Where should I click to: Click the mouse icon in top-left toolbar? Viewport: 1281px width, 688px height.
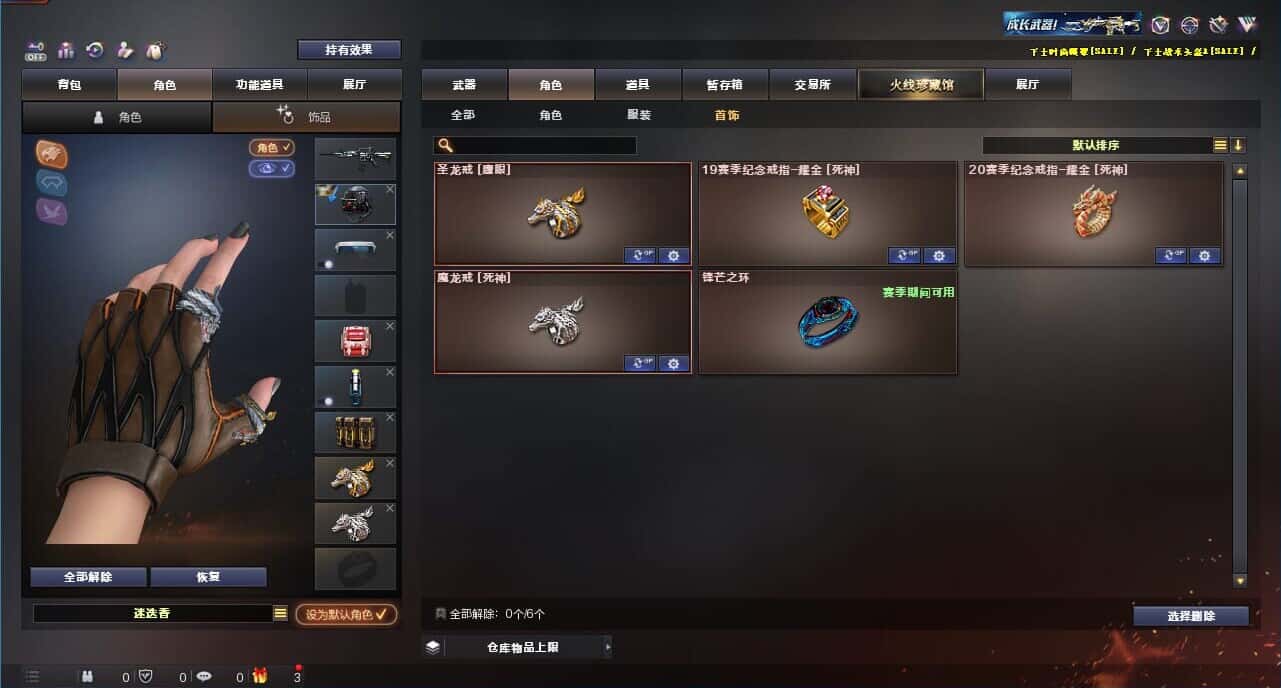[x=155, y=50]
